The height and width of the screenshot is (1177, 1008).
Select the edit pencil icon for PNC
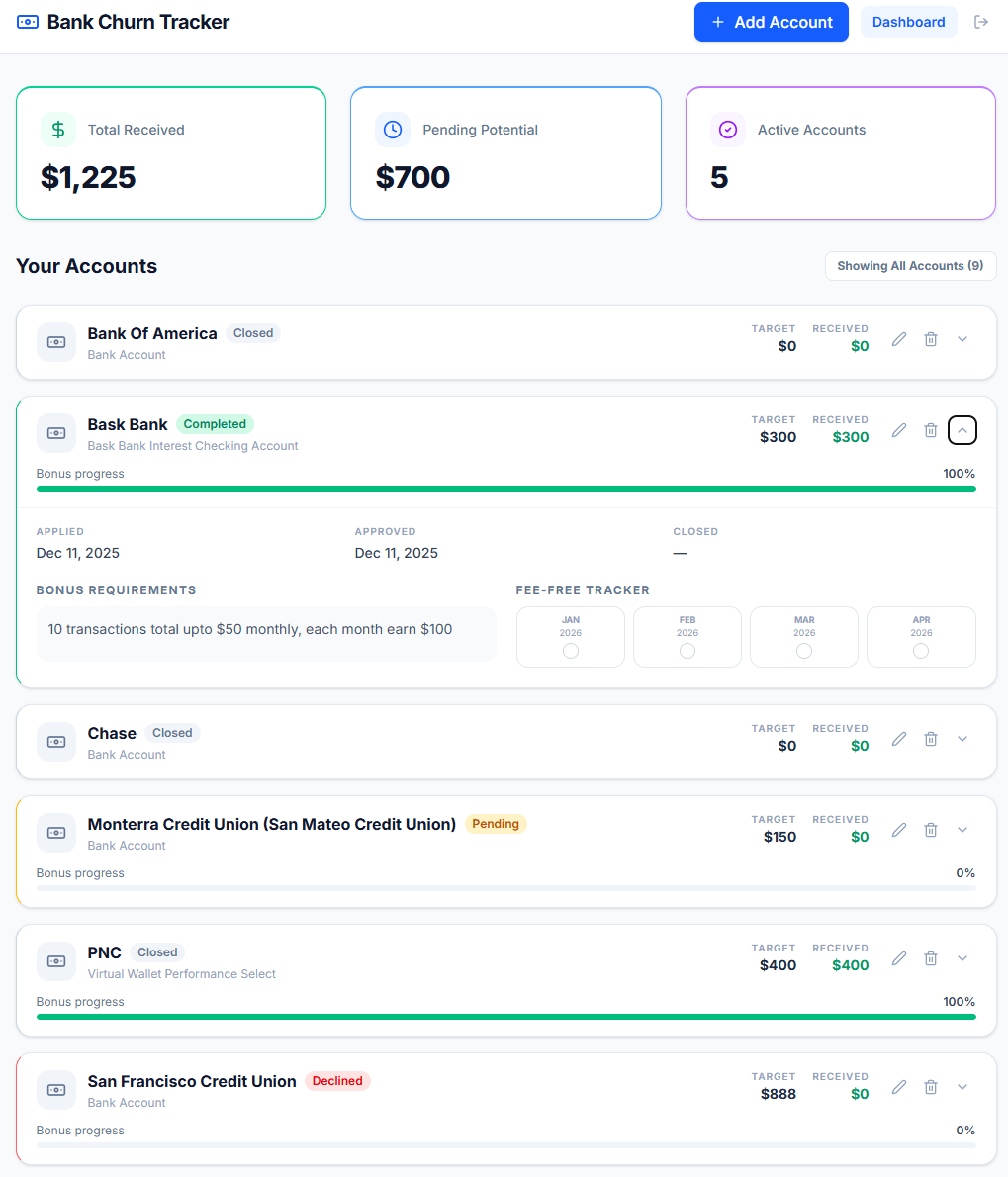tap(898, 957)
